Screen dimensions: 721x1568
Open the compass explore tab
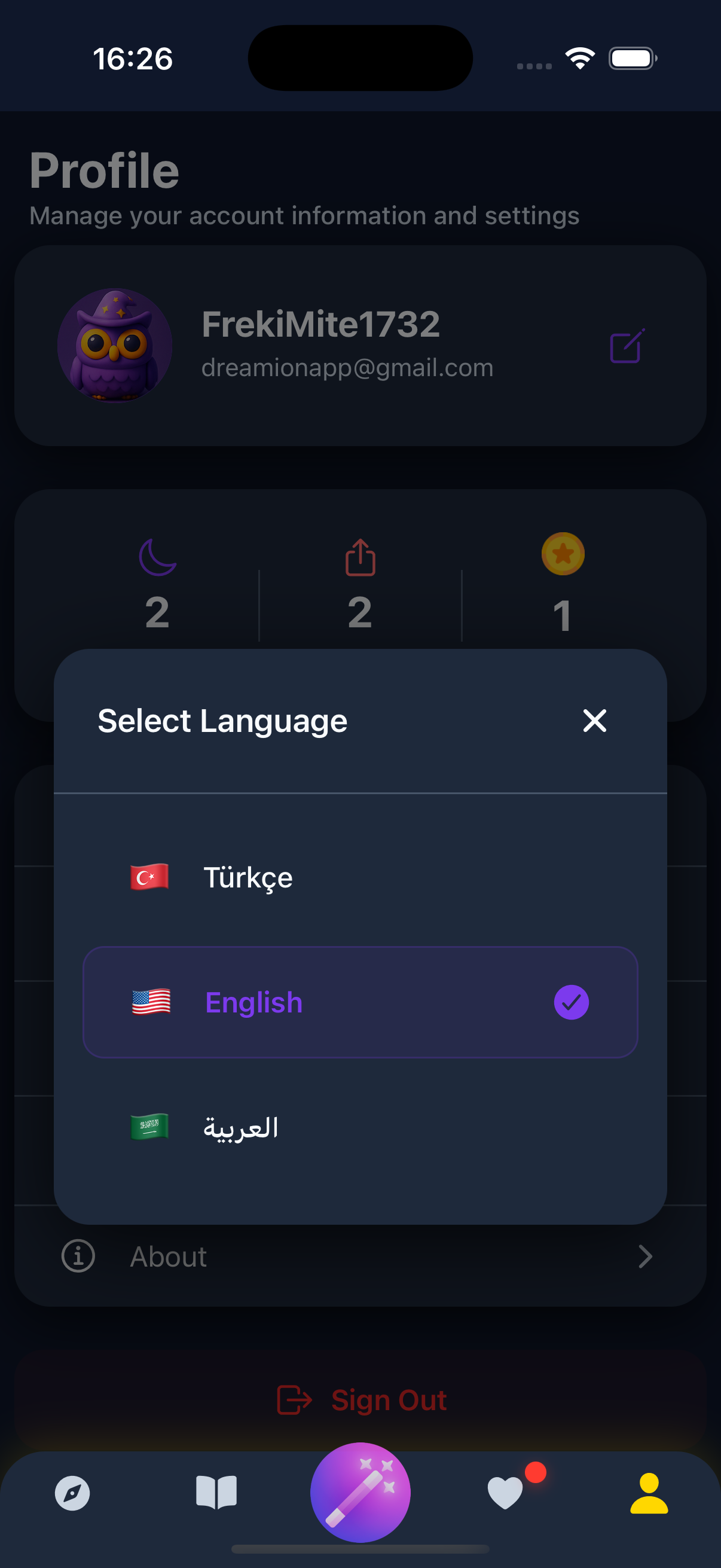click(x=72, y=1493)
